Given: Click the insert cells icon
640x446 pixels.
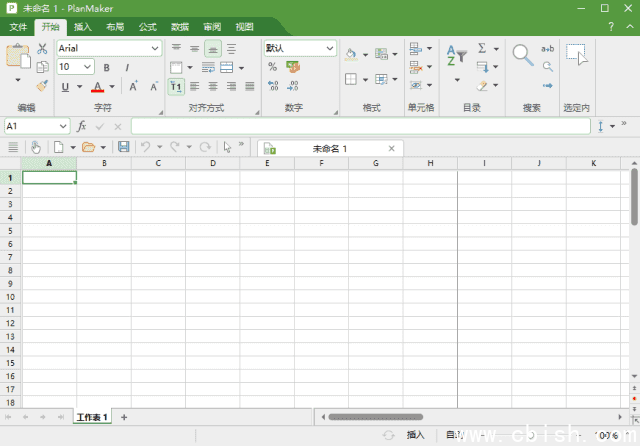Looking at the screenshot, I should click(x=416, y=49).
